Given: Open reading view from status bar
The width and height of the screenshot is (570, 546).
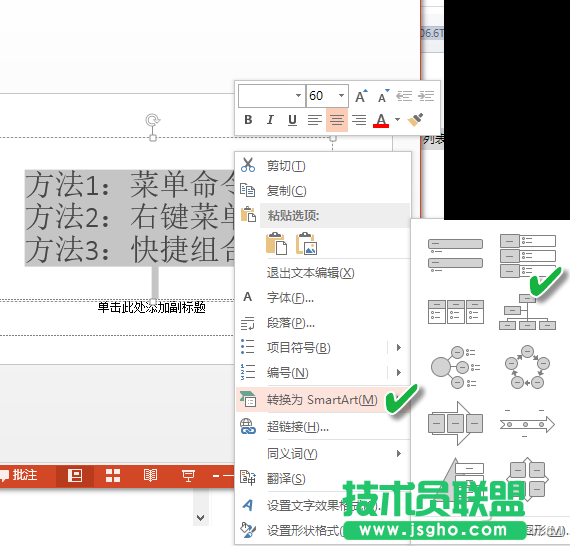Looking at the screenshot, I should pos(150,475).
